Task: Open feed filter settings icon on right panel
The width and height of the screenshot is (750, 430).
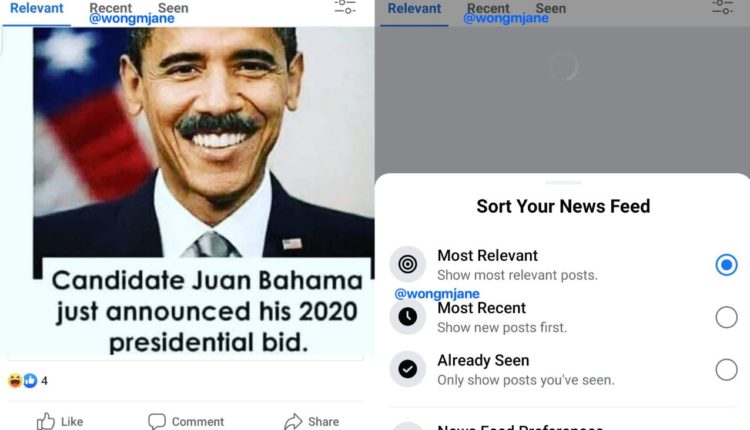Action: tap(722, 7)
